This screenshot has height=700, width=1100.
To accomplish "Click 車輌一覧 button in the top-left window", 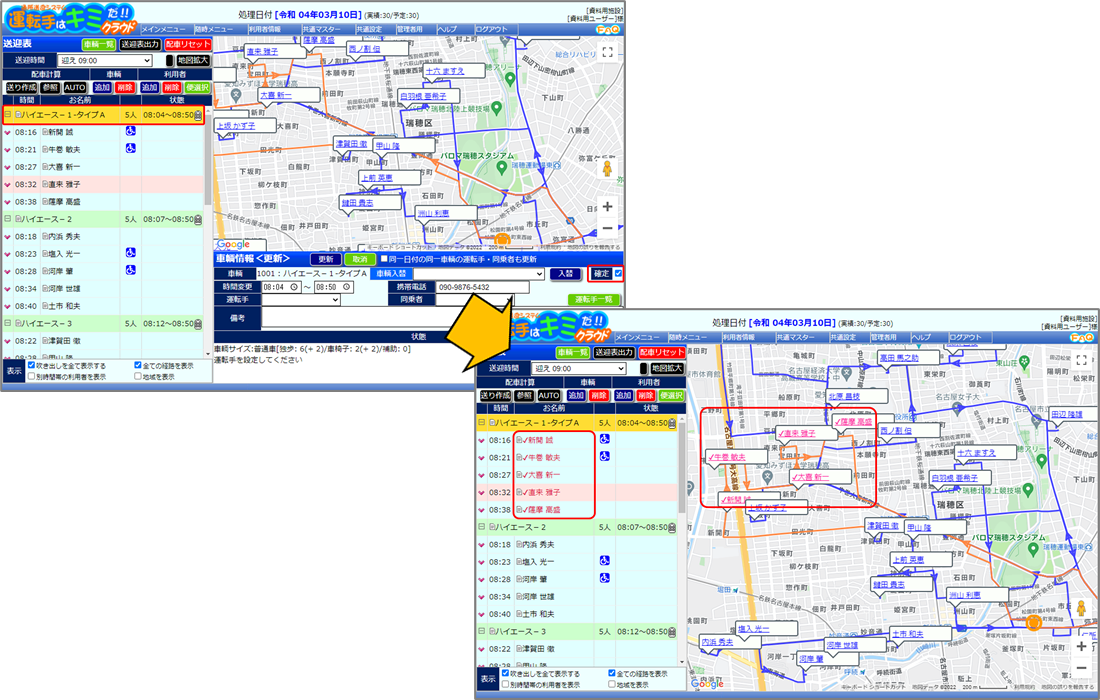I will point(98,44).
